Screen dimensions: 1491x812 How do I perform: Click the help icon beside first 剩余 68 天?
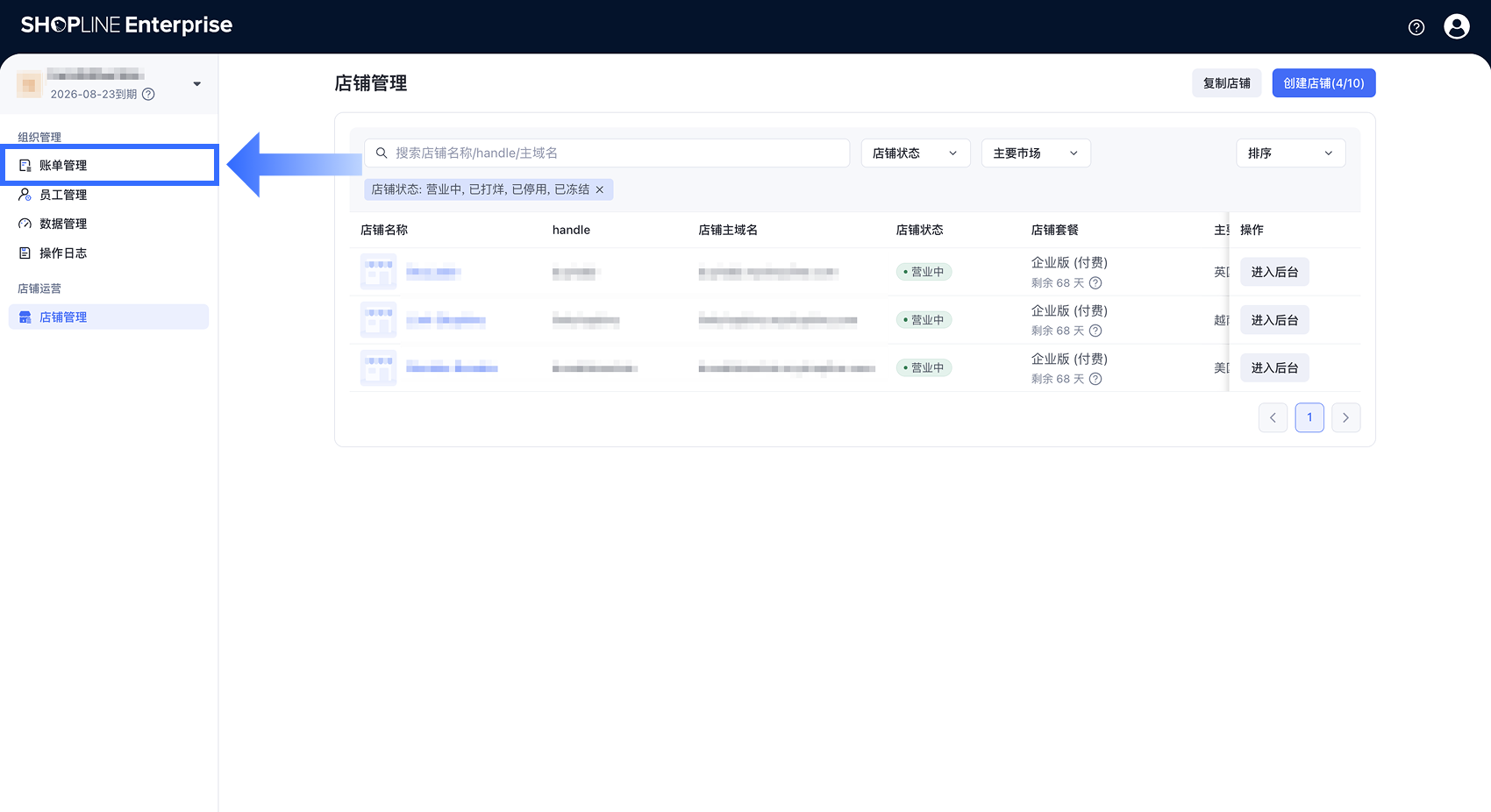tap(1095, 283)
